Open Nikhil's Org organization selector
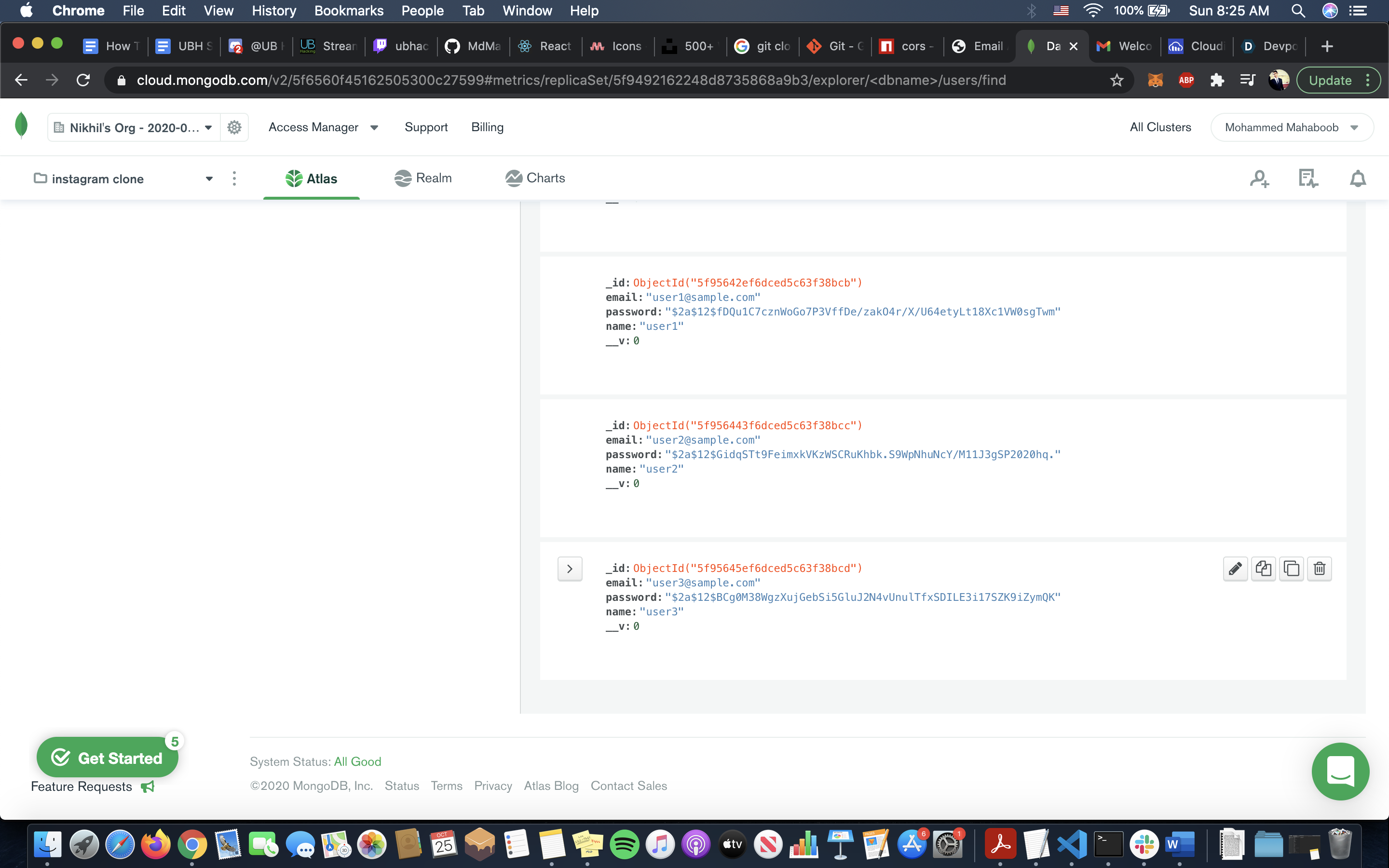This screenshot has width=1389, height=868. (x=134, y=127)
